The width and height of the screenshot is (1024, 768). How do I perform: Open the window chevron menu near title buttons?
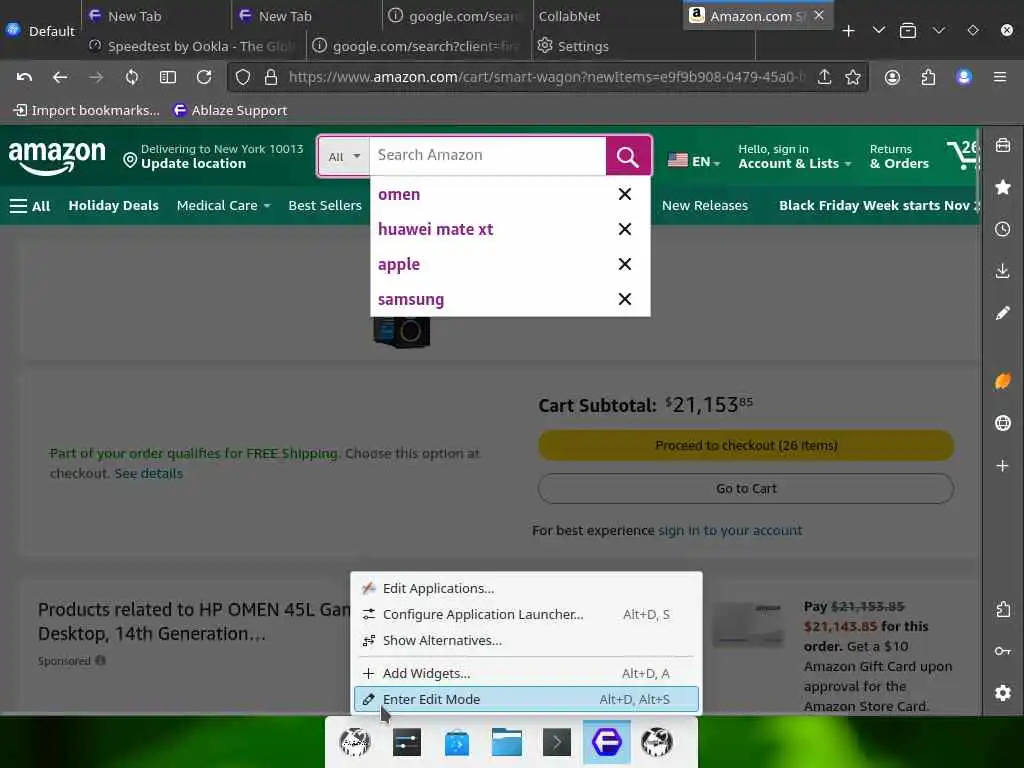point(938,31)
